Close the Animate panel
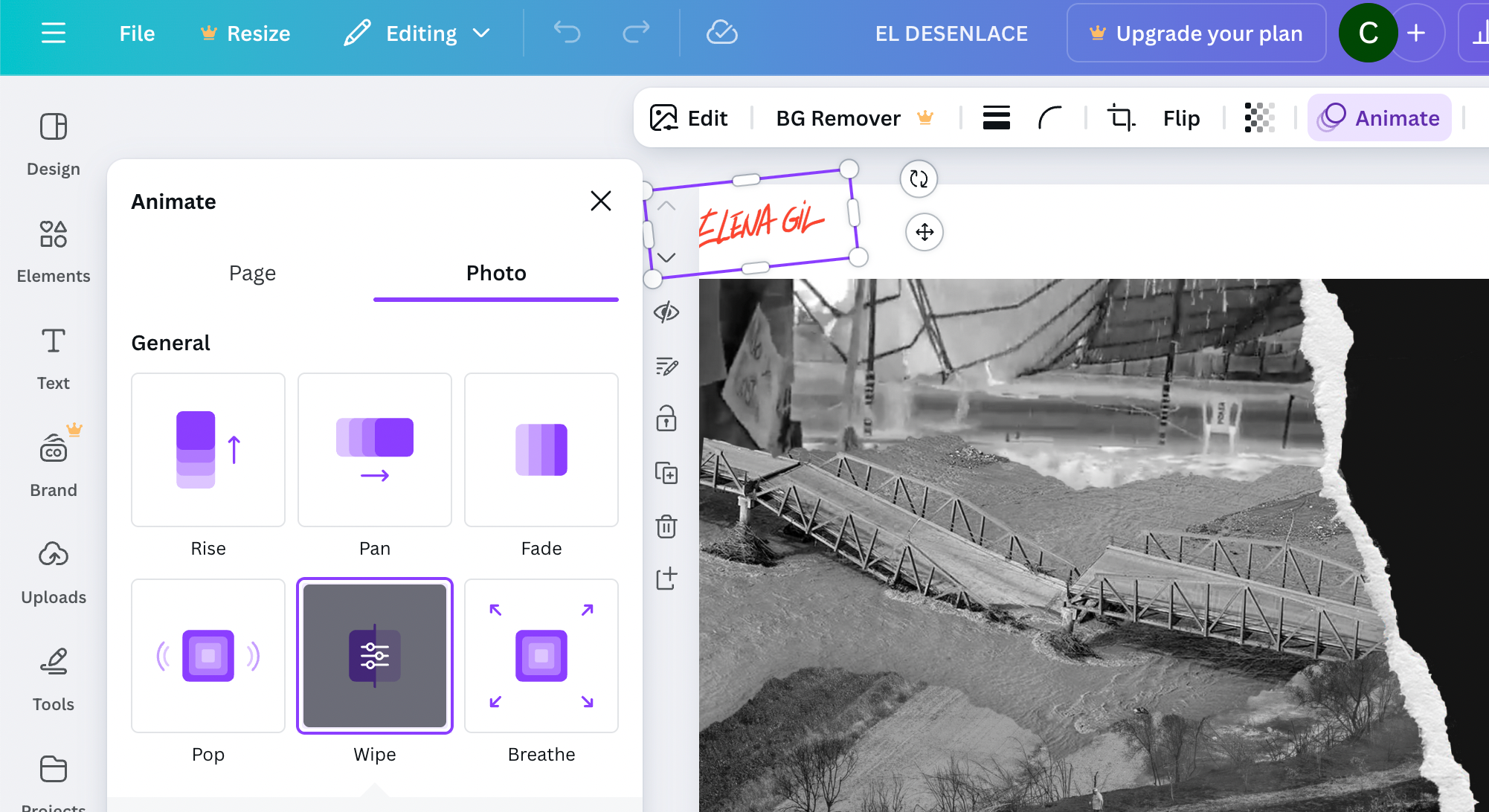1489x812 pixels. coord(601,201)
